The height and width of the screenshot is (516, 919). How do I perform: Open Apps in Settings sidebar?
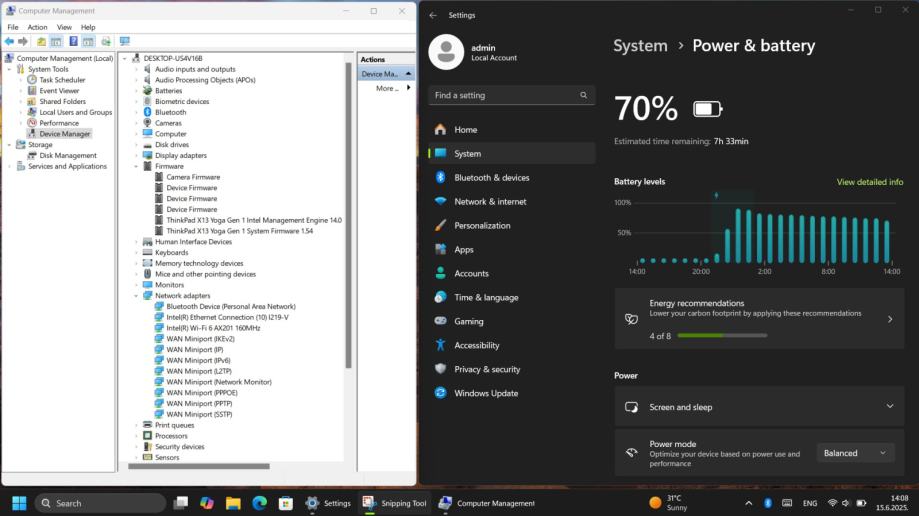[512, 250]
